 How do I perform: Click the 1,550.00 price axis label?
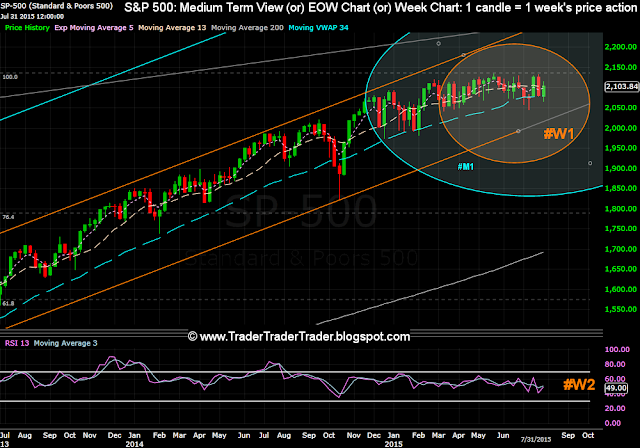[621, 310]
